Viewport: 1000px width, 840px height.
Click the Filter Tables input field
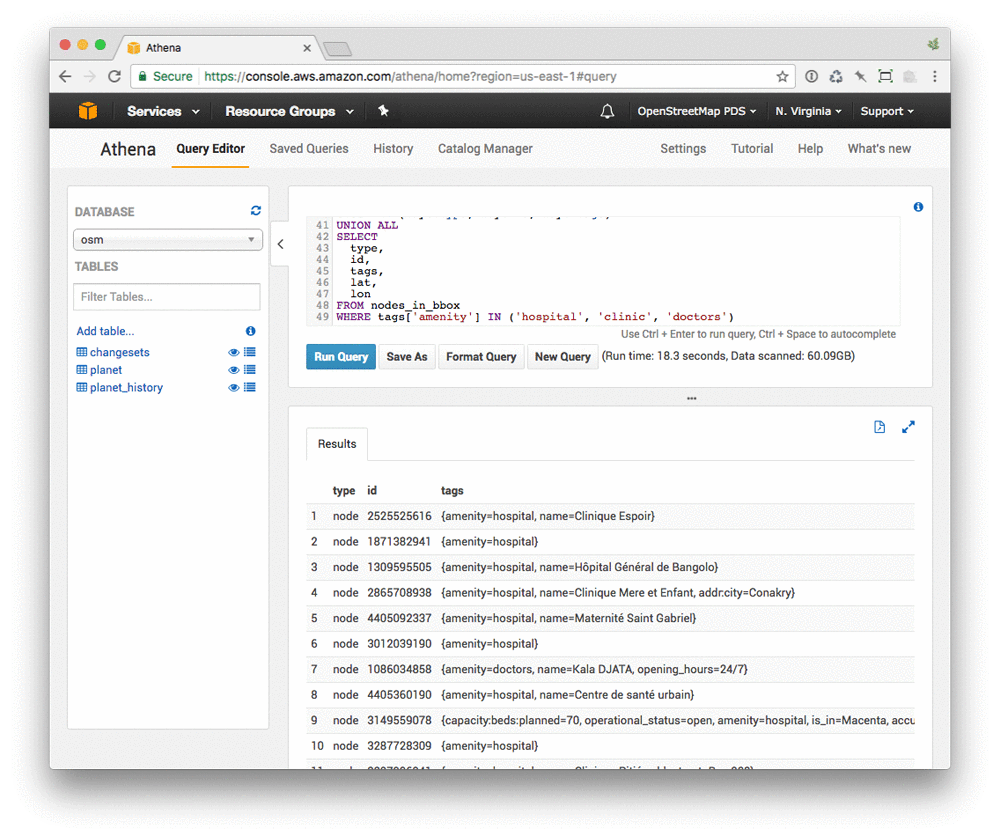click(167, 297)
